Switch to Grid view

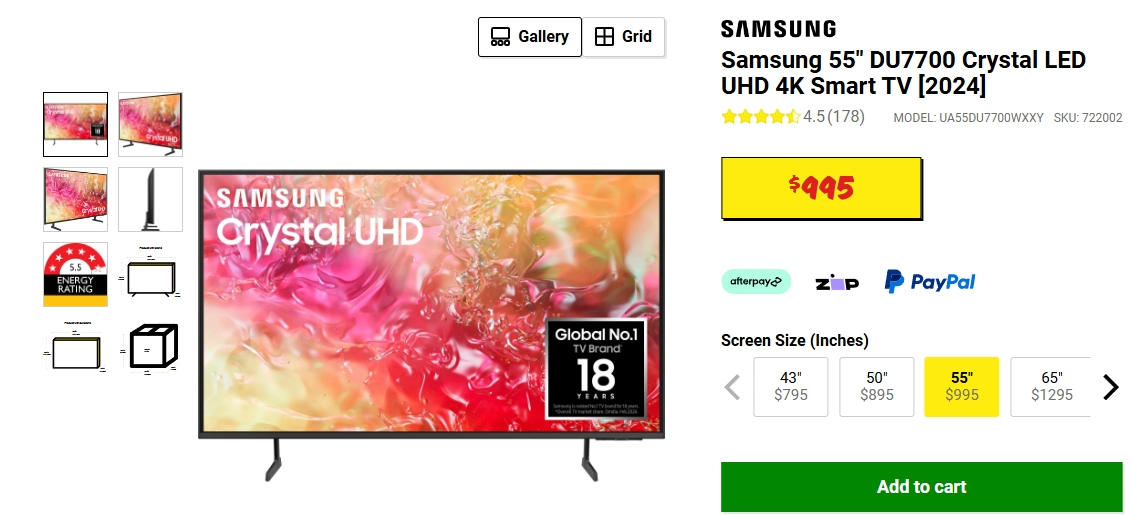(623, 37)
